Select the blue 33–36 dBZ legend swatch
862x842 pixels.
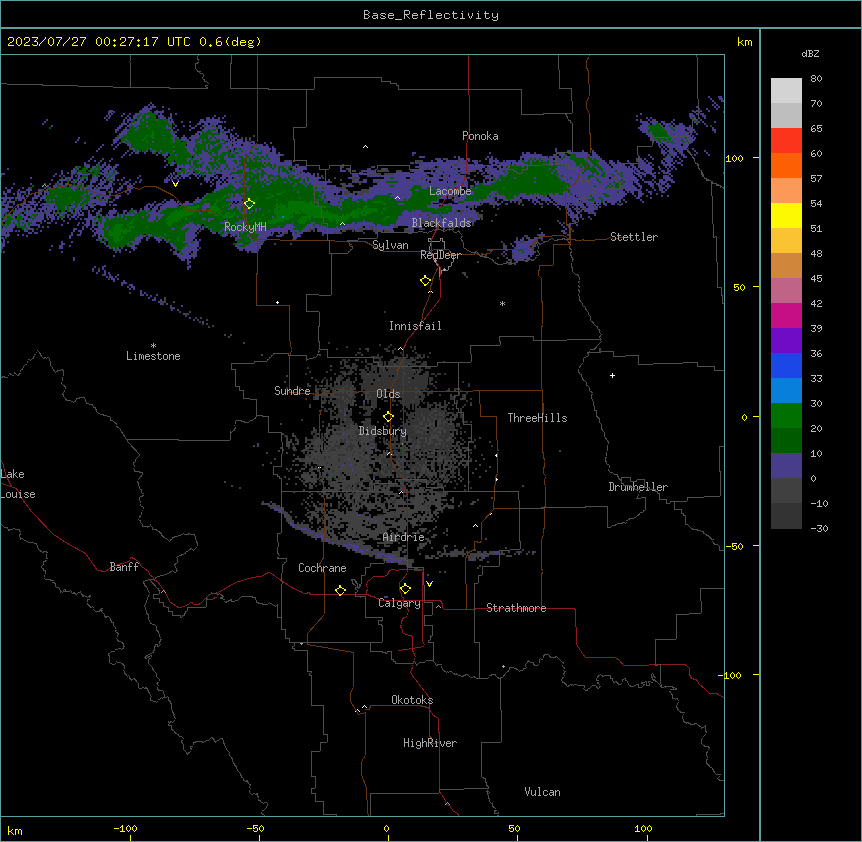point(786,365)
